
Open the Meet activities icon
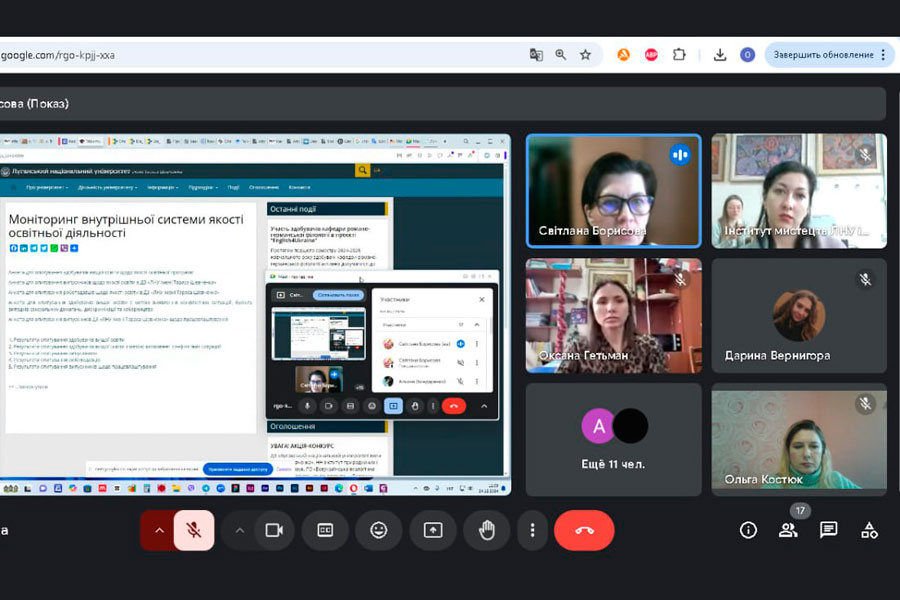pos(869,530)
